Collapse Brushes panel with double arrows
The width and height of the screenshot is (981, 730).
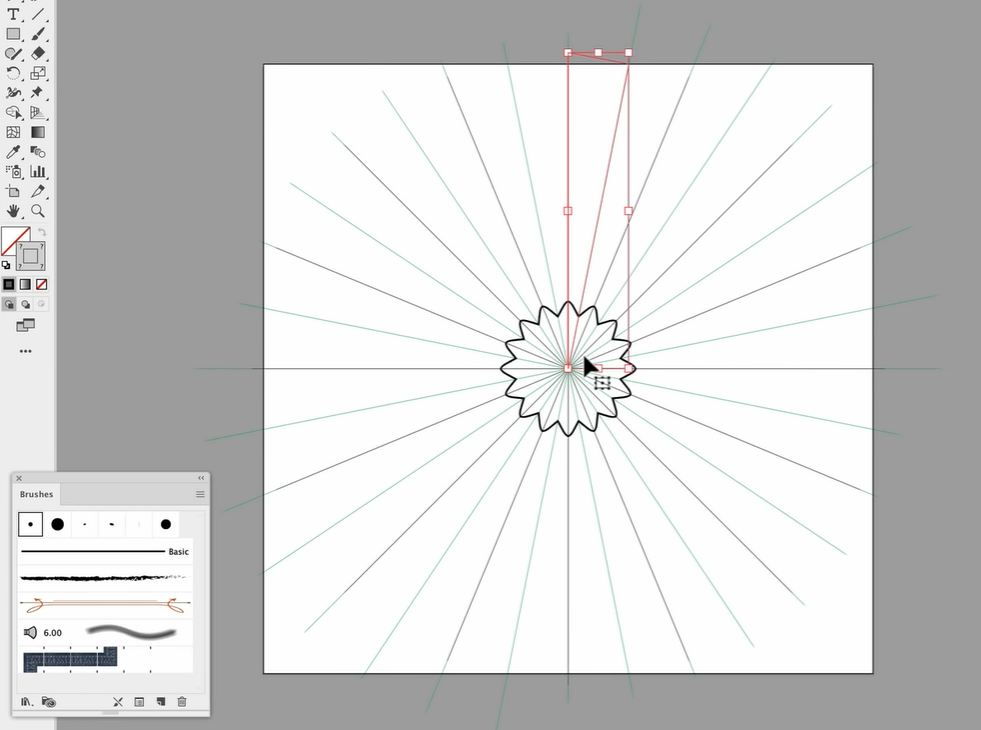point(201,478)
